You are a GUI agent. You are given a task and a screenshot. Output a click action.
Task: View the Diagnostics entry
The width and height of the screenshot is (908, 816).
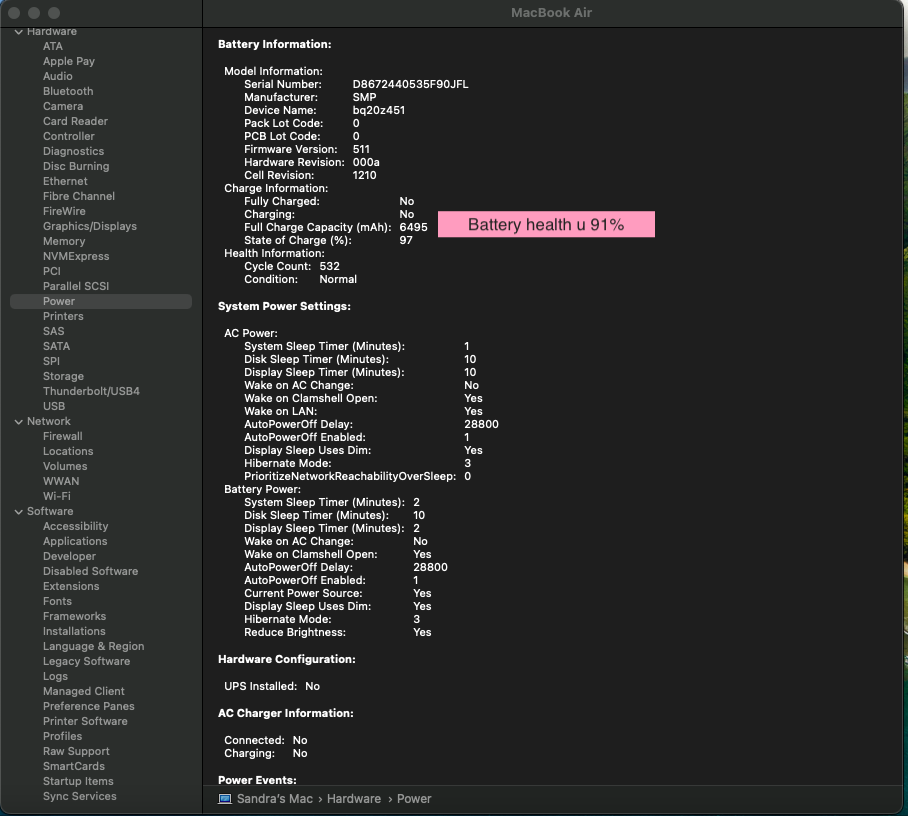(x=74, y=152)
